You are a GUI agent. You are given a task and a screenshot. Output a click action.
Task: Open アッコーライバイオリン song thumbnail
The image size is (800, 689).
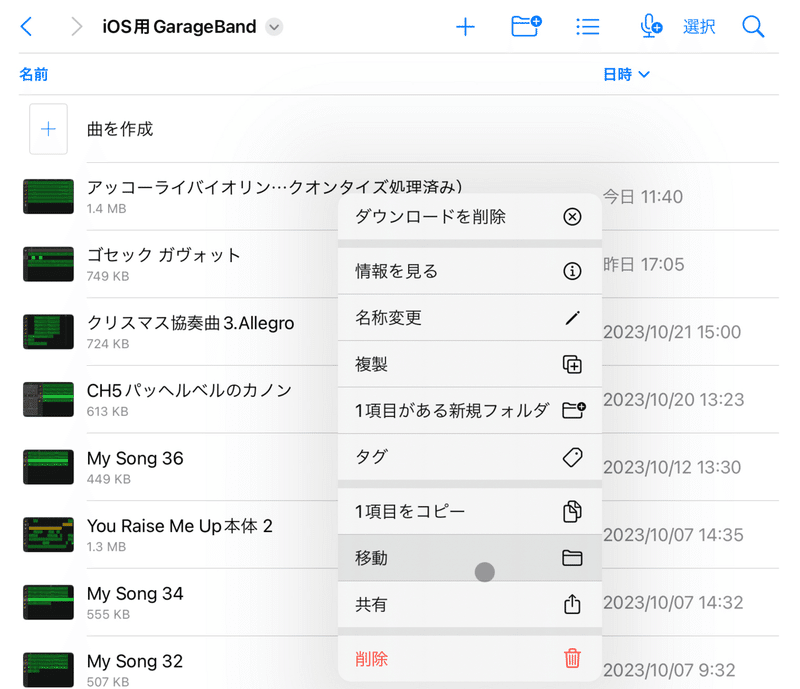coord(48,196)
